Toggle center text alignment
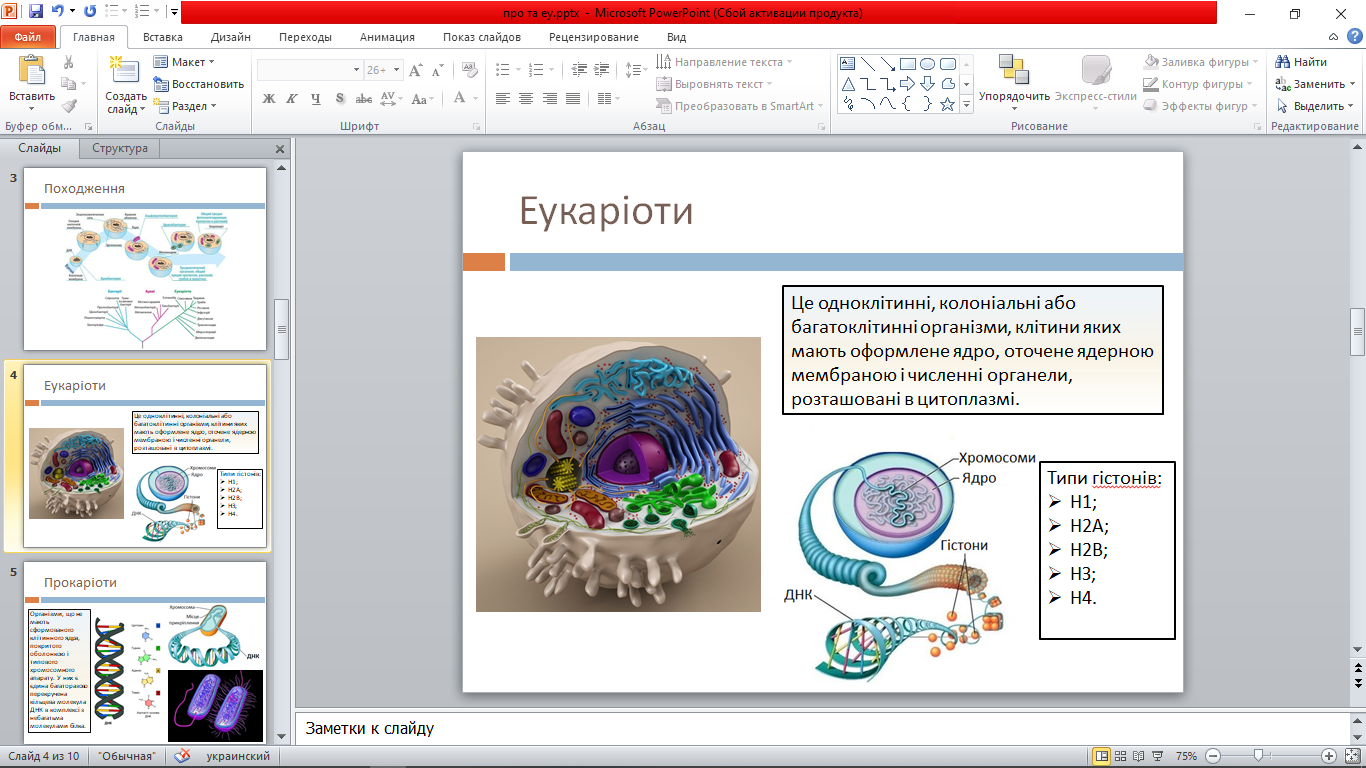The height and width of the screenshot is (768, 1366). point(526,98)
